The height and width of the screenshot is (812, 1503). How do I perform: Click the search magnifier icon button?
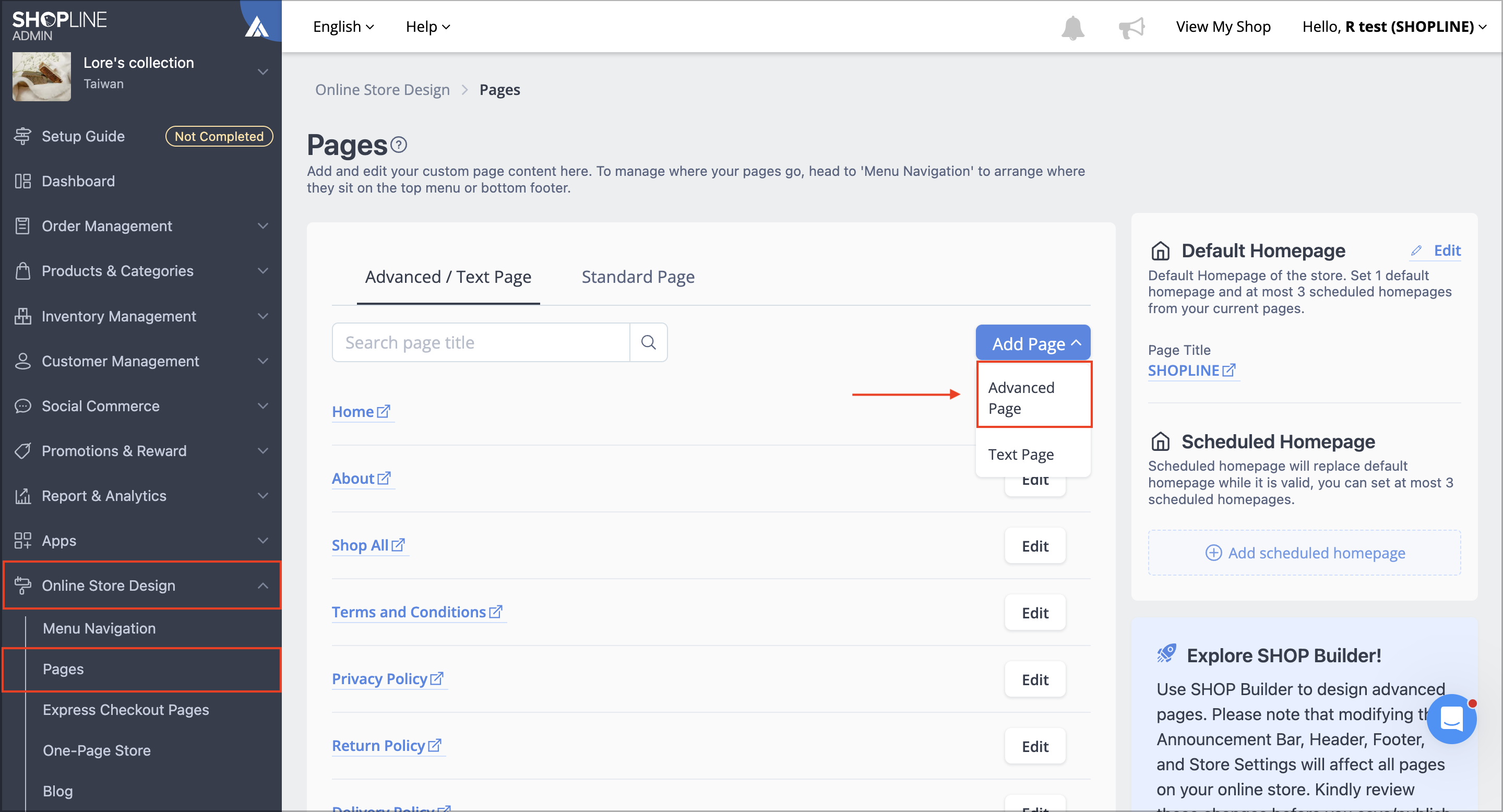(648, 342)
